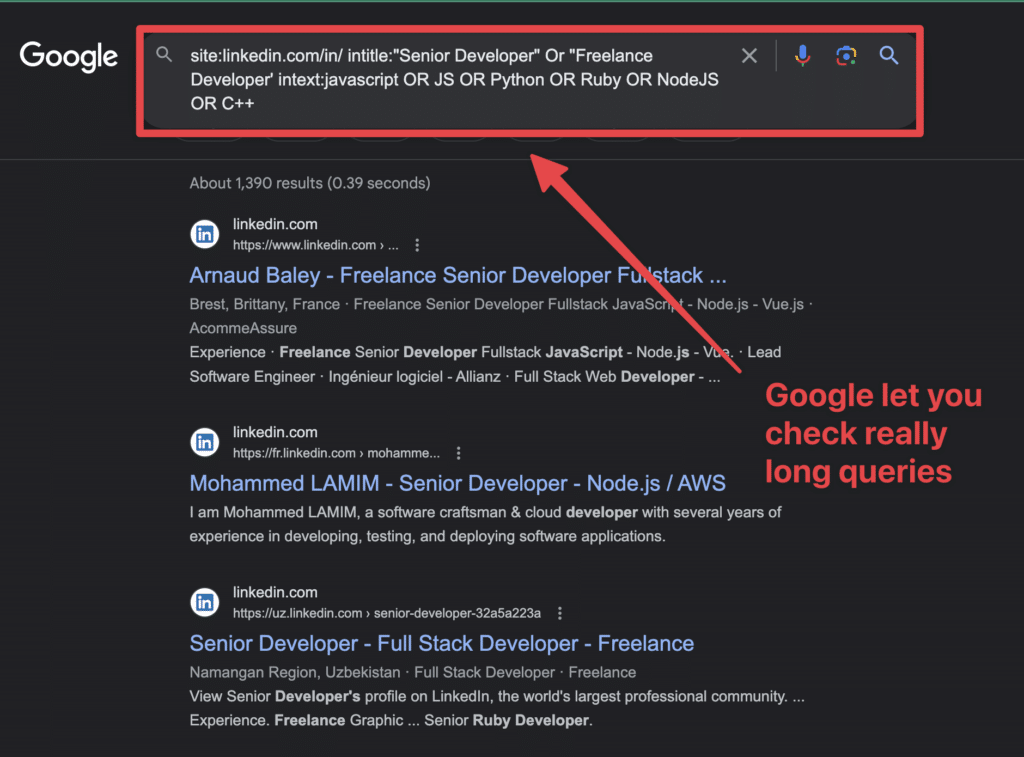Click linkedin.com site name above Arnaud Baley
This screenshot has height=757, width=1024.
click(275, 224)
